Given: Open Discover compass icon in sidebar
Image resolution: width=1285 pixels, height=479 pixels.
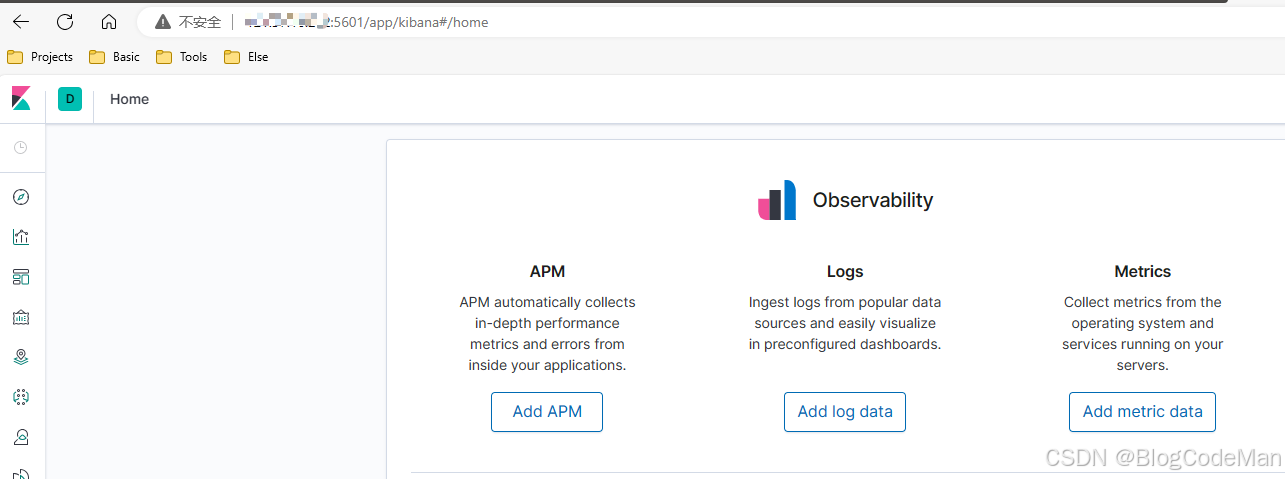Looking at the screenshot, I should pos(21,197).
